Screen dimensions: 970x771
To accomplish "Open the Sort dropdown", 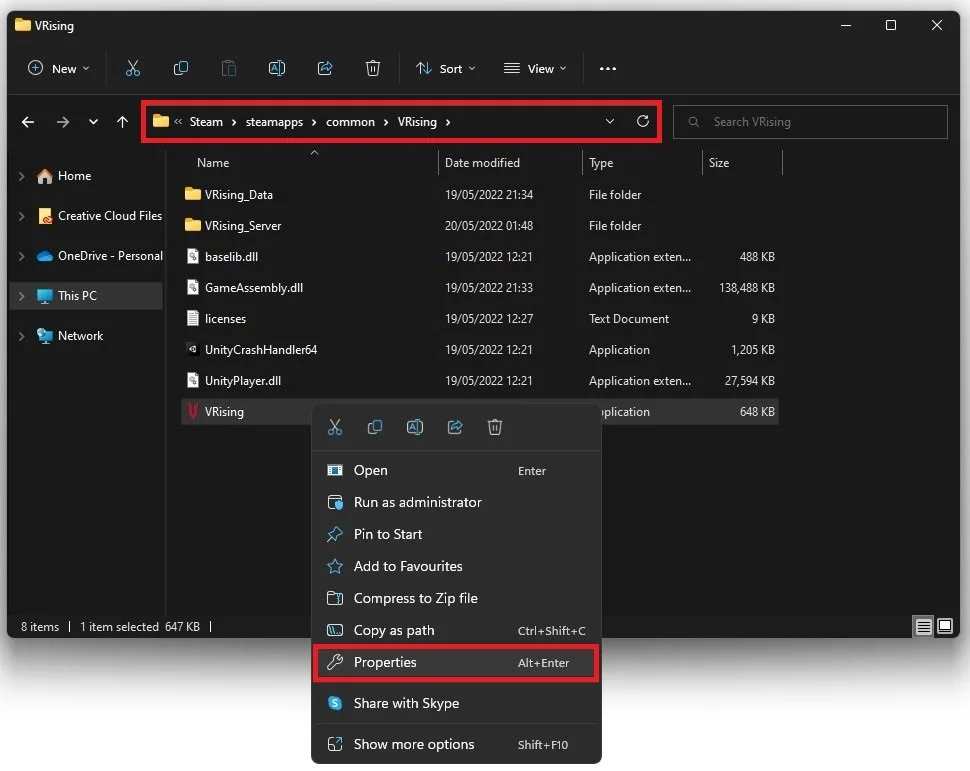I will click(x=445, y=68).
